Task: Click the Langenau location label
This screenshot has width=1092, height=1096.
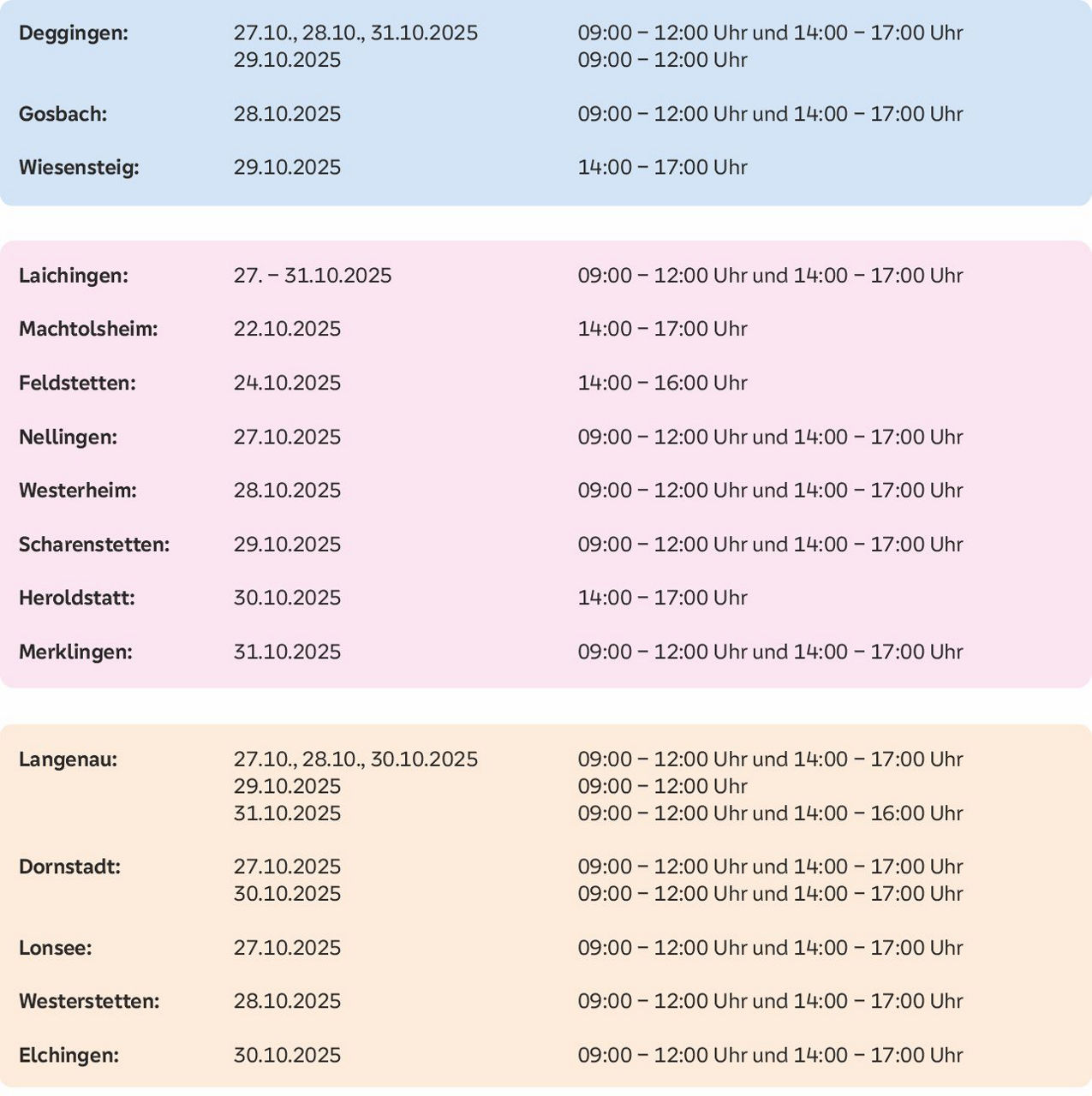Action: coord(69,759)
